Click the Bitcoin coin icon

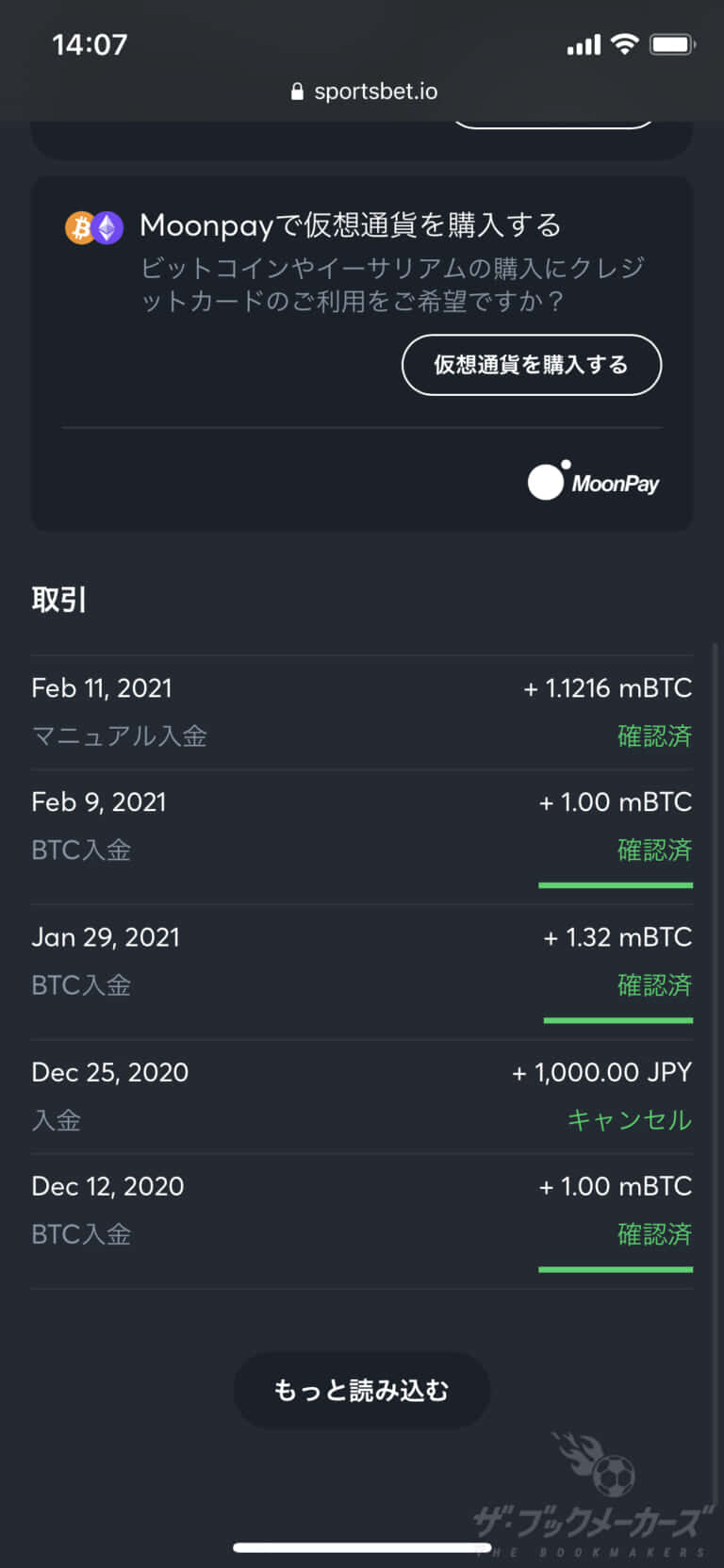pyautogui.click(x=80, y=227)
